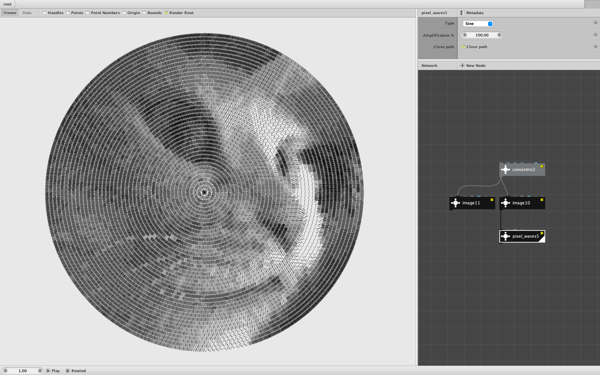
Task: Click the Network panel label
Action: tap(429, 65)
